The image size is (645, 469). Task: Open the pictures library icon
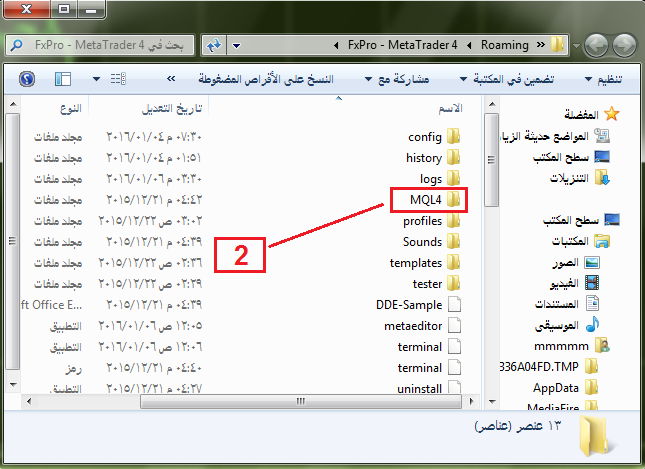tap(592, 262)
